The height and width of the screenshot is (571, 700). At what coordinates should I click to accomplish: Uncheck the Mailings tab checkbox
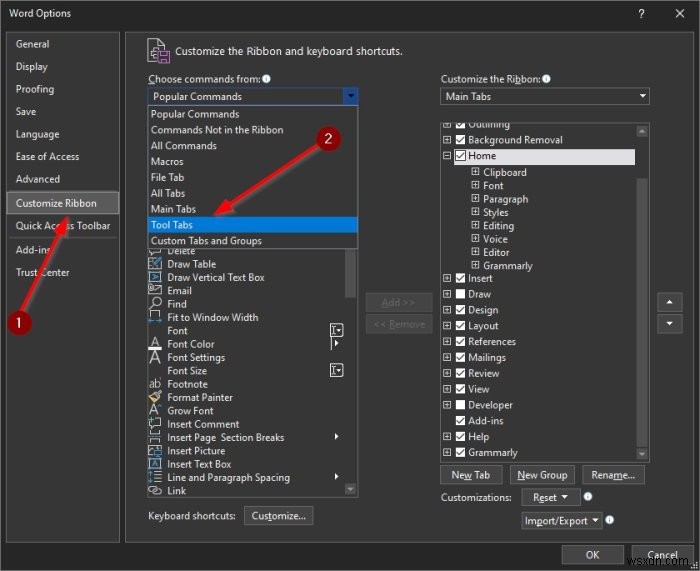460,357
